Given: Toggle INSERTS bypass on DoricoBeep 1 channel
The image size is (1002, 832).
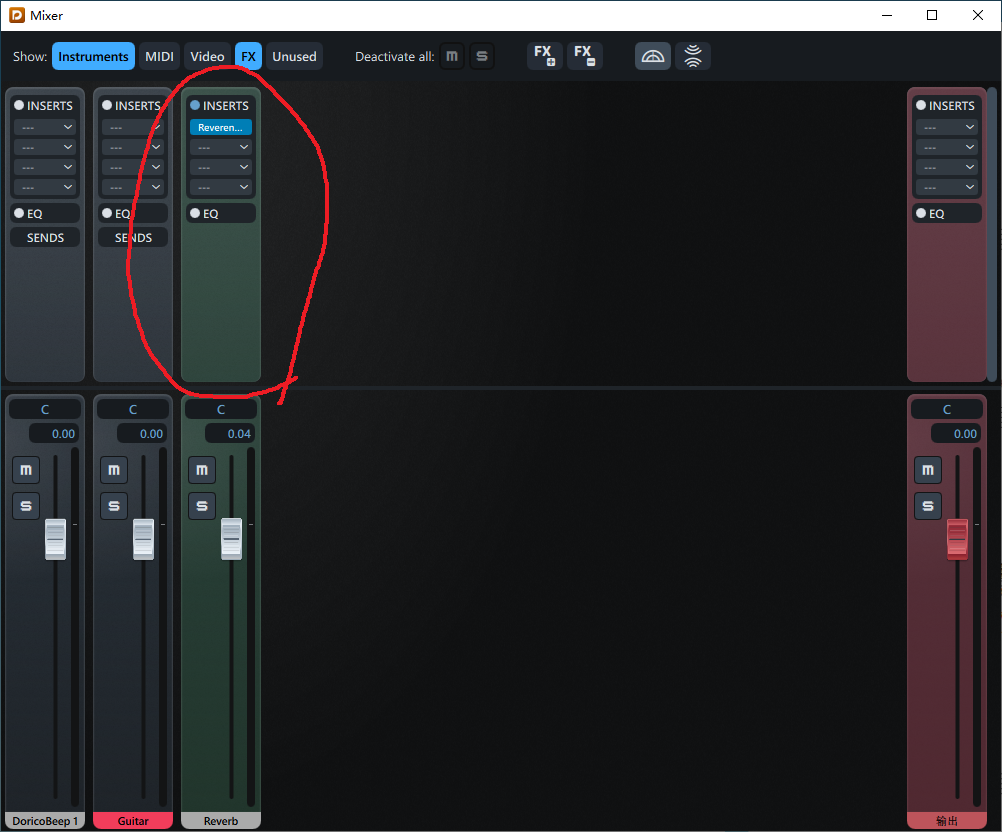Looking at the screenshot, I should 19,105.
